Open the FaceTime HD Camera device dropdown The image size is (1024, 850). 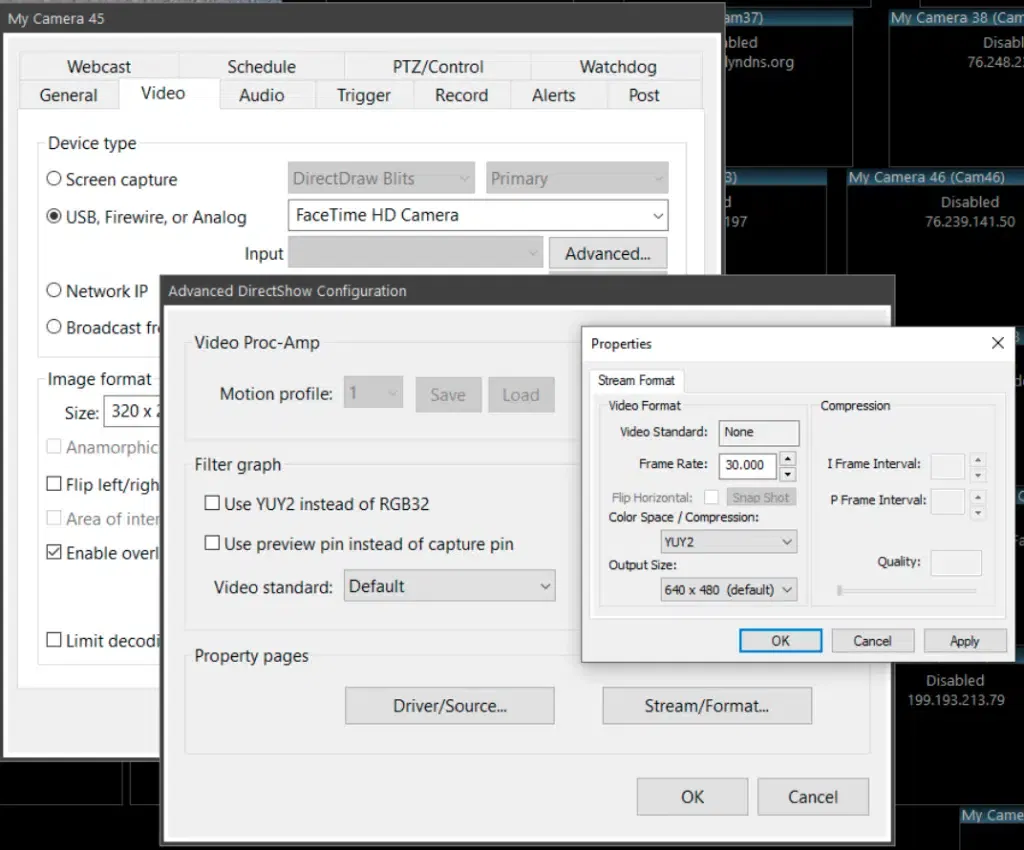(477, 215)
